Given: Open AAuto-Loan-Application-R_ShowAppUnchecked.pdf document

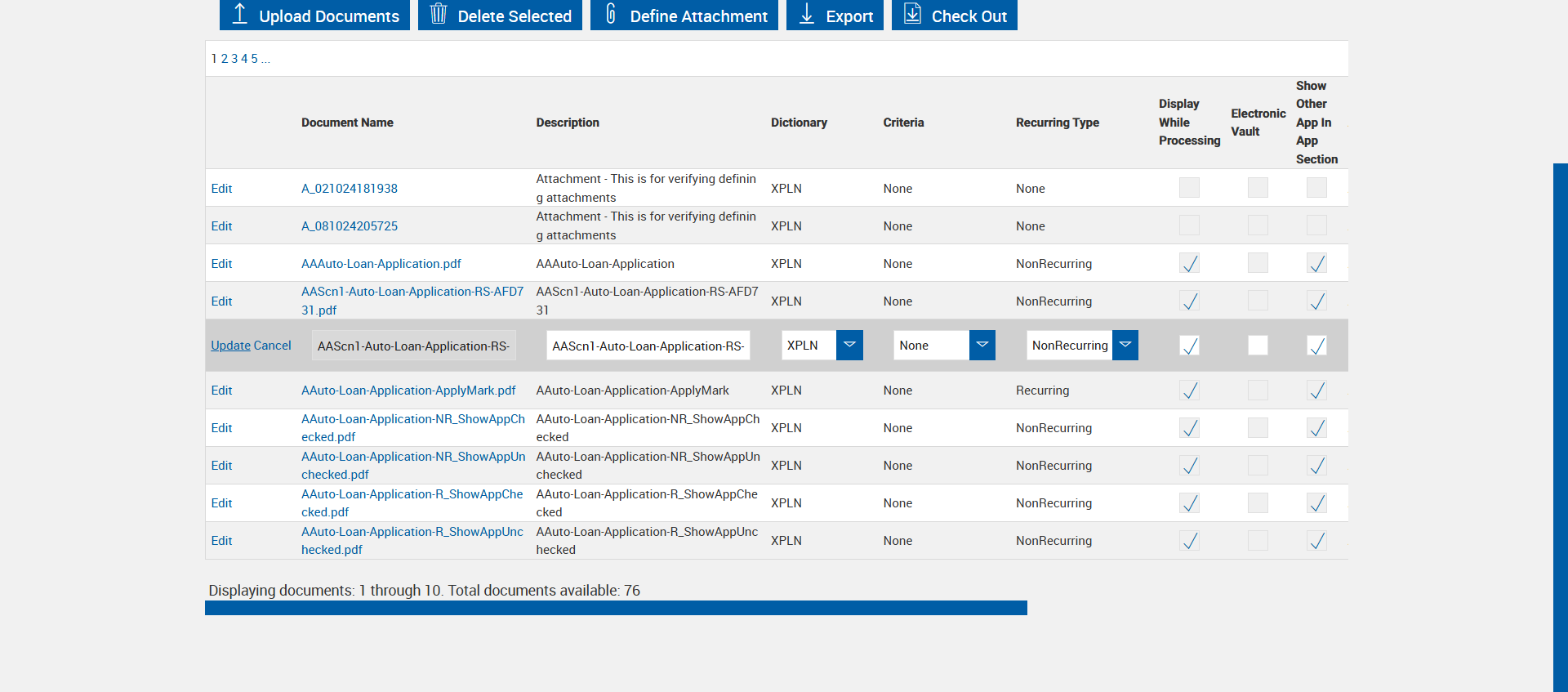Looking at the screenshot, I should point(412,541).
